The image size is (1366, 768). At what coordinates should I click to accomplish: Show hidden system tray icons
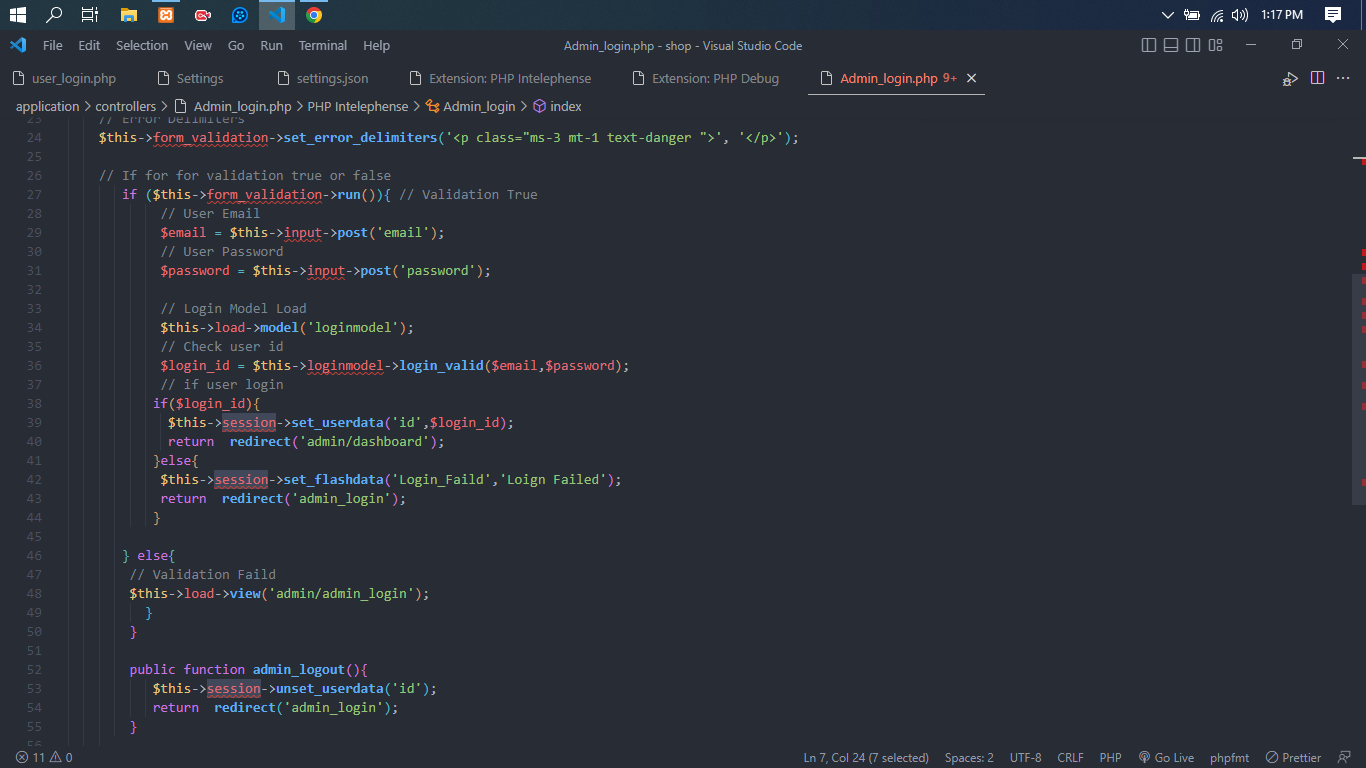pyautogui.click(x=1167, y=15)
